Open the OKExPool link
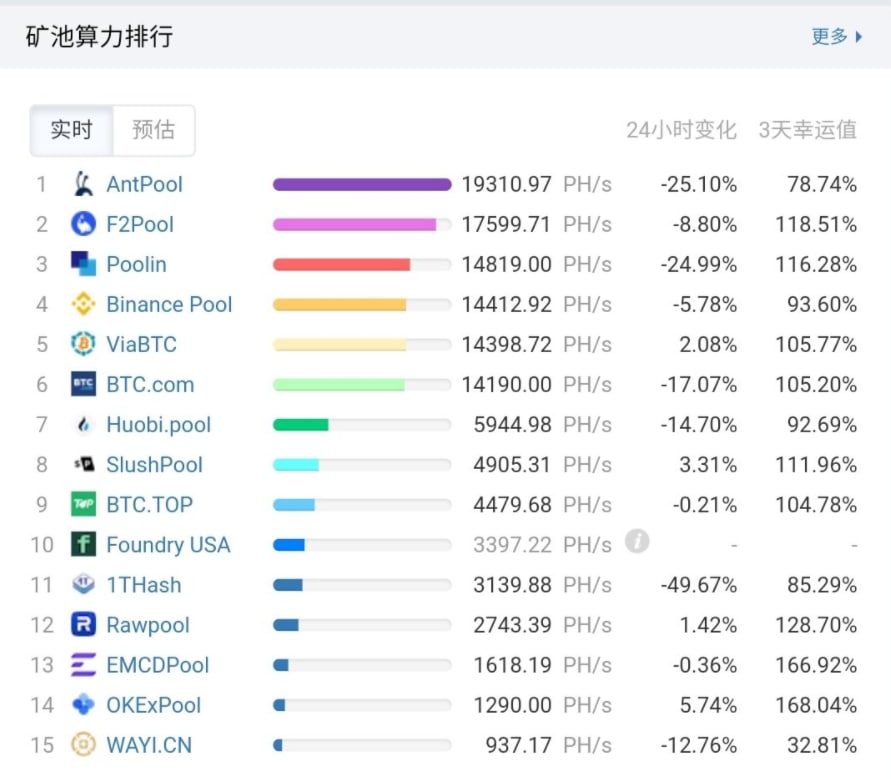 [153, 705]
